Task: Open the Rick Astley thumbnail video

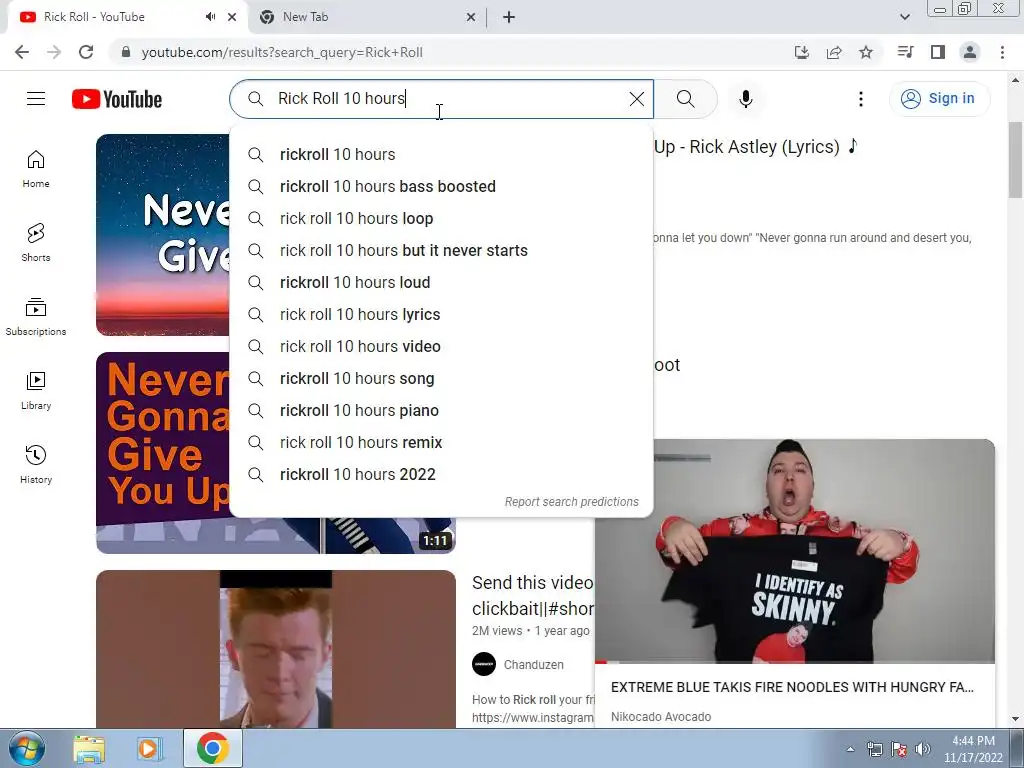Action: coord(276,649)
